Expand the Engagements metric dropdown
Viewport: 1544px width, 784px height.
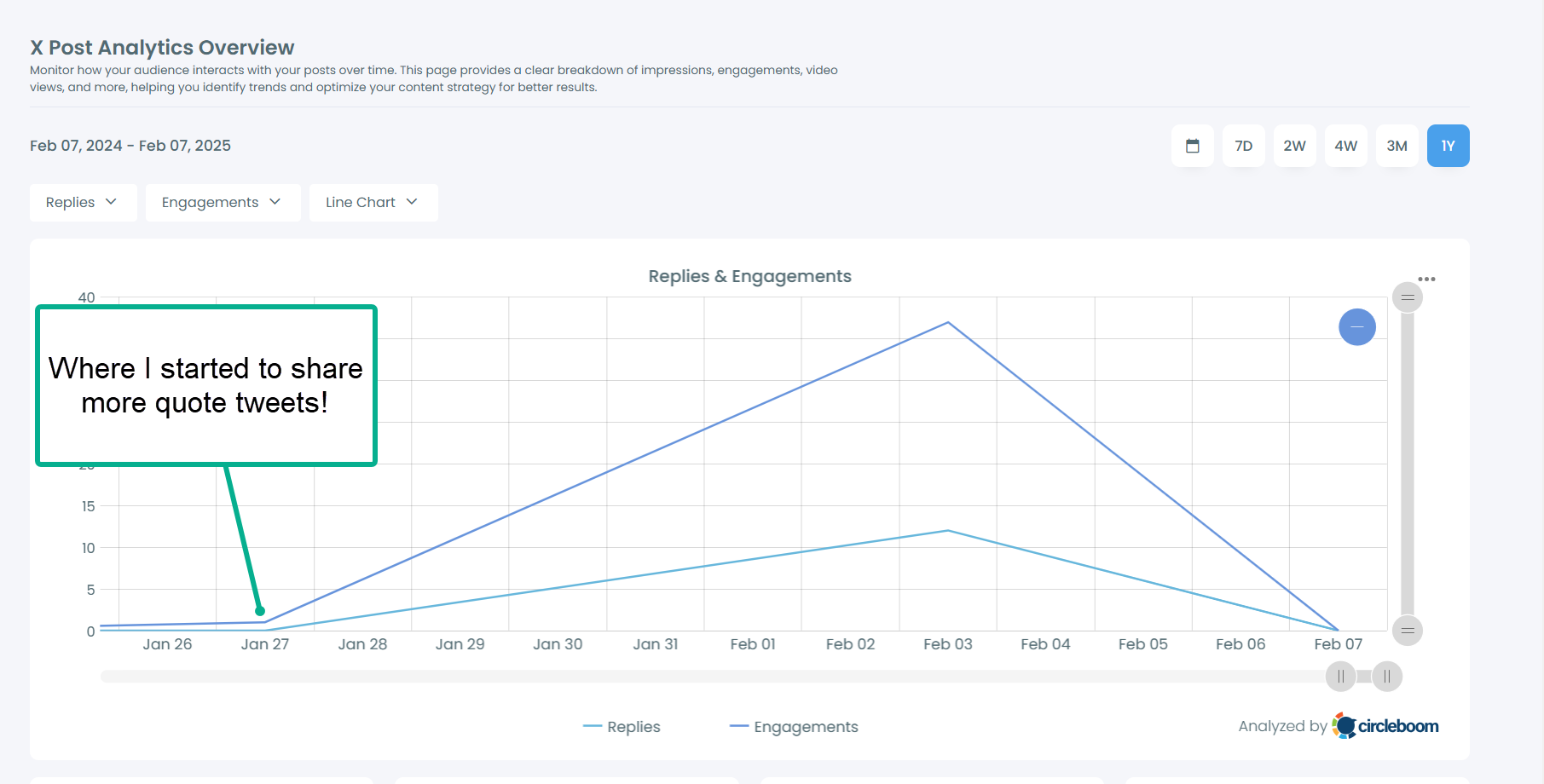click(223, 203)
